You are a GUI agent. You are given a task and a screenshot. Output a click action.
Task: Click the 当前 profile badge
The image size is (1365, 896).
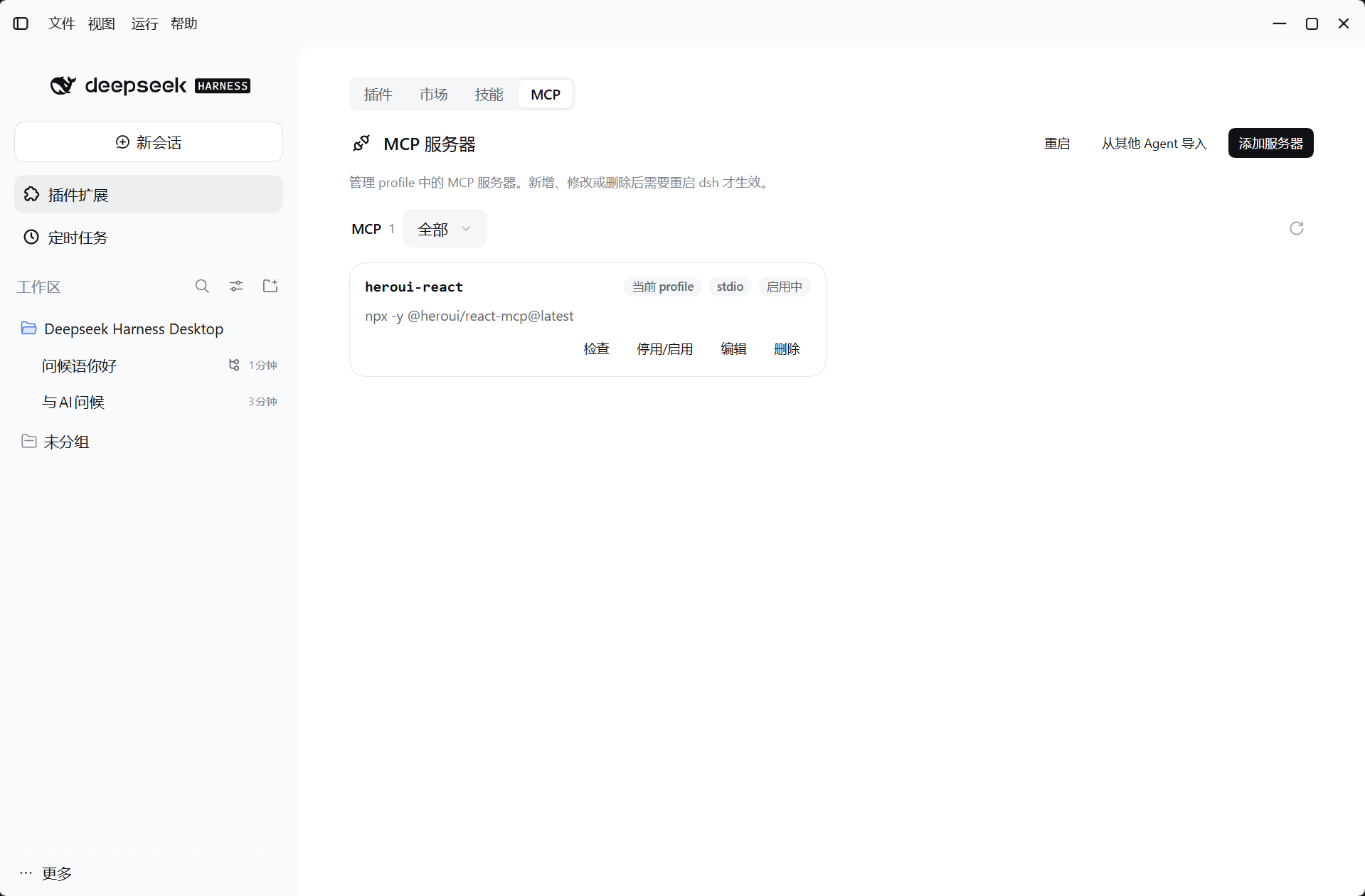point(663,287)
